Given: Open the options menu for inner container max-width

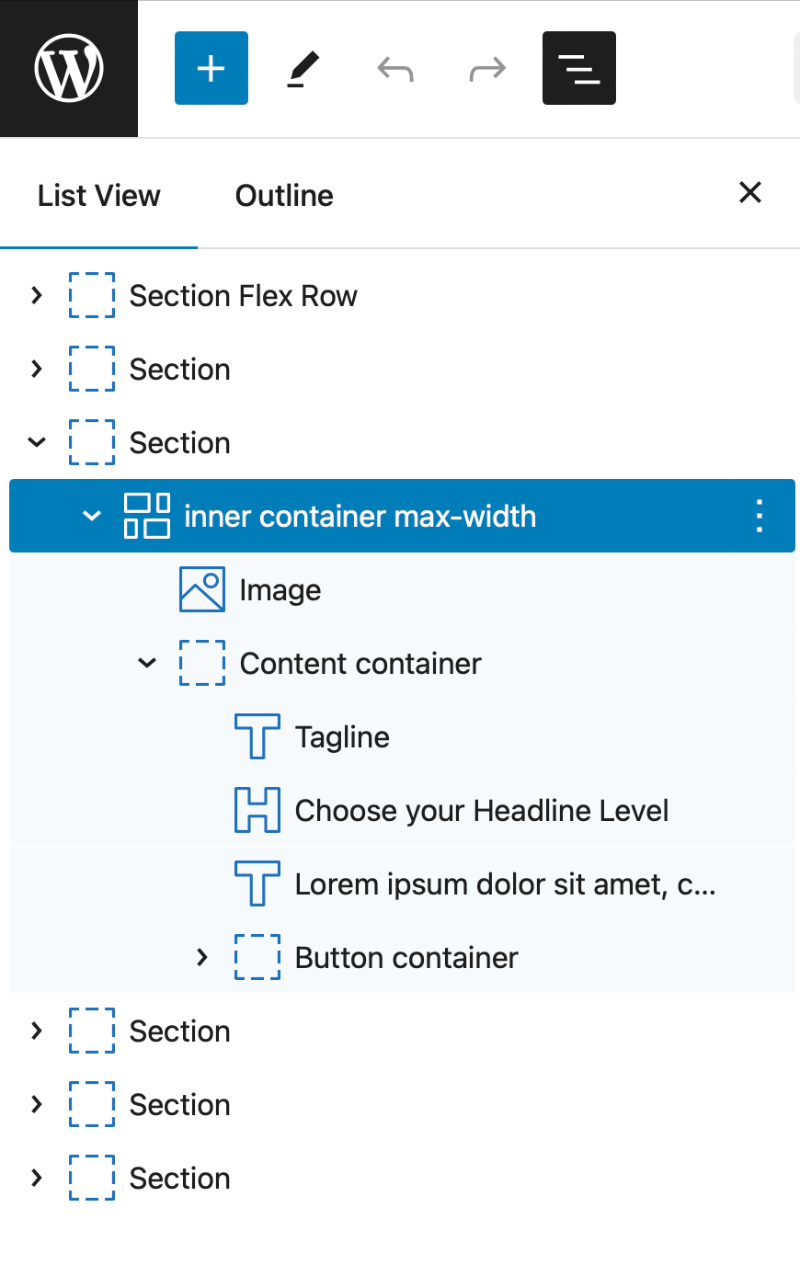Looking at the screenshot, I should coord(759,516).
